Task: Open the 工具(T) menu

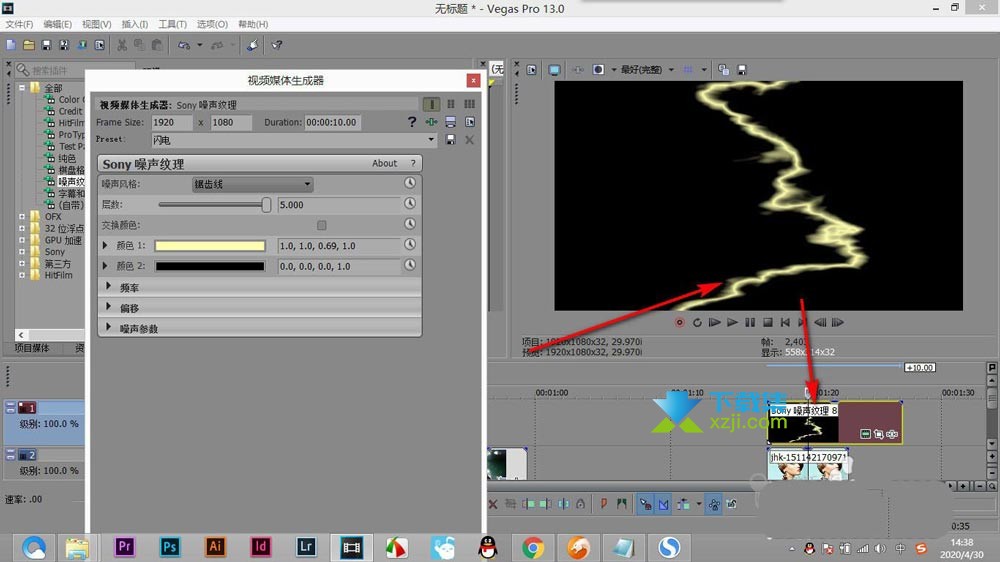Action: pos(172,24)
